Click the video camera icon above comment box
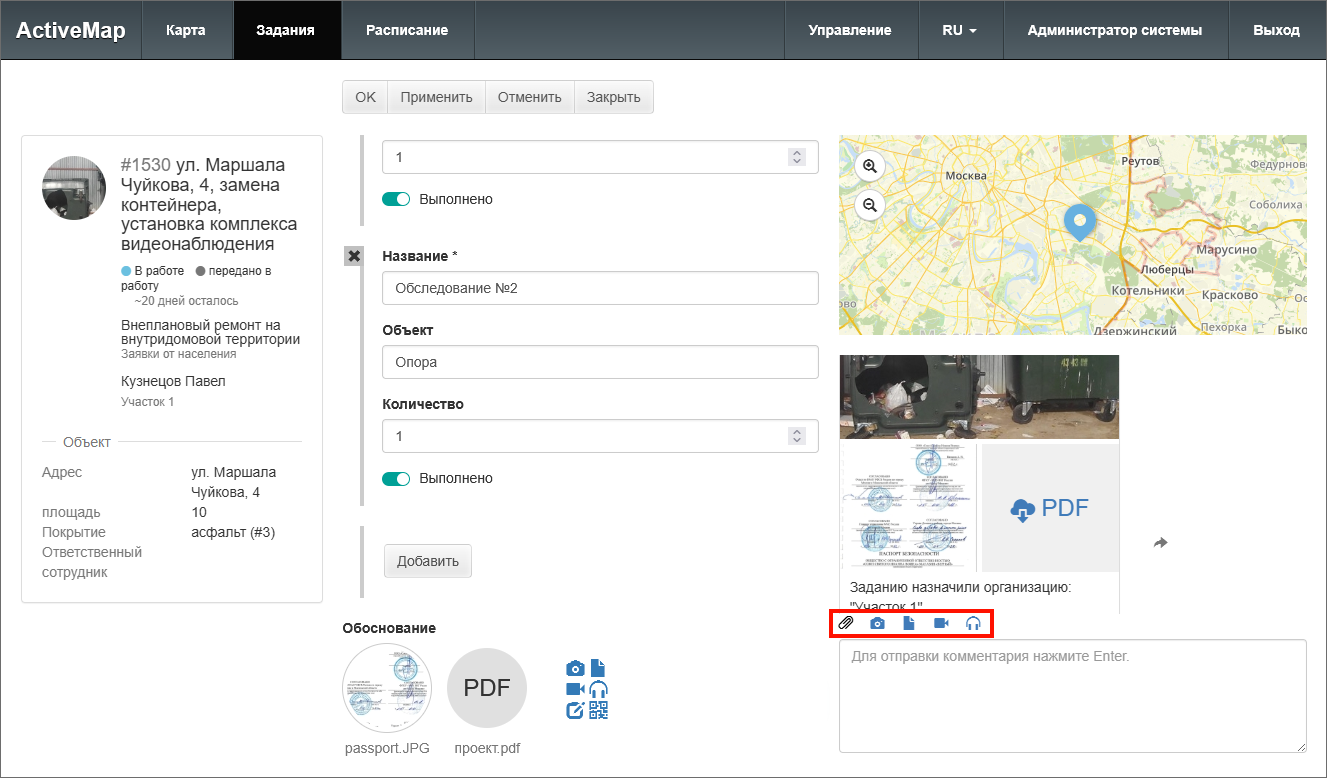The width and height of the screenshot is (1327, 778). tap(941, 623)
